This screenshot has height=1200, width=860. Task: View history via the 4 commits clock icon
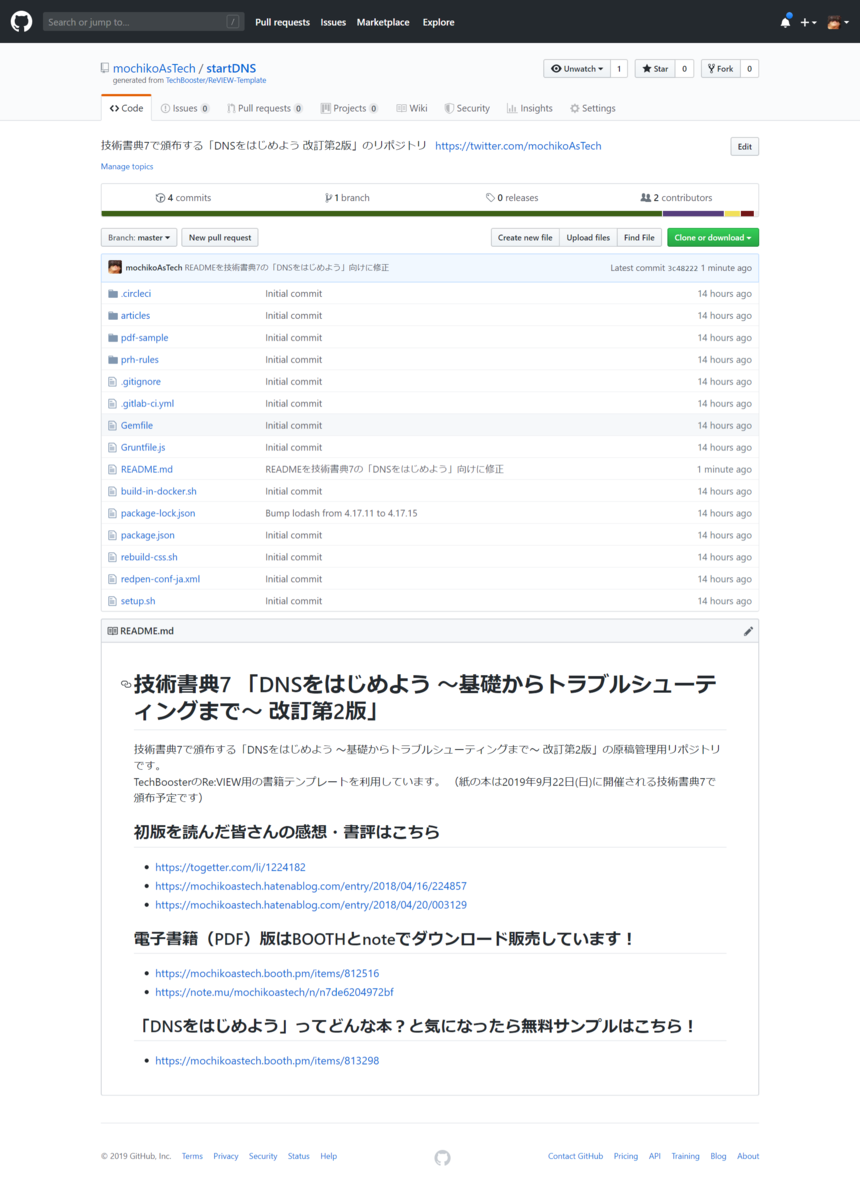pyautogui.click(x=158, y=197)
